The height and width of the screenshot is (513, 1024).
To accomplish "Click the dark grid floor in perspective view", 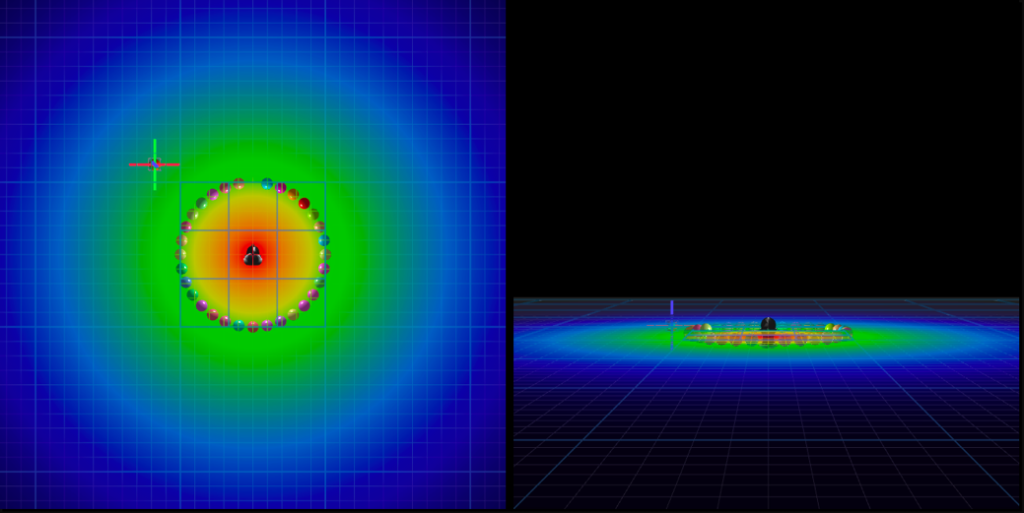I will tap(768, 440).
